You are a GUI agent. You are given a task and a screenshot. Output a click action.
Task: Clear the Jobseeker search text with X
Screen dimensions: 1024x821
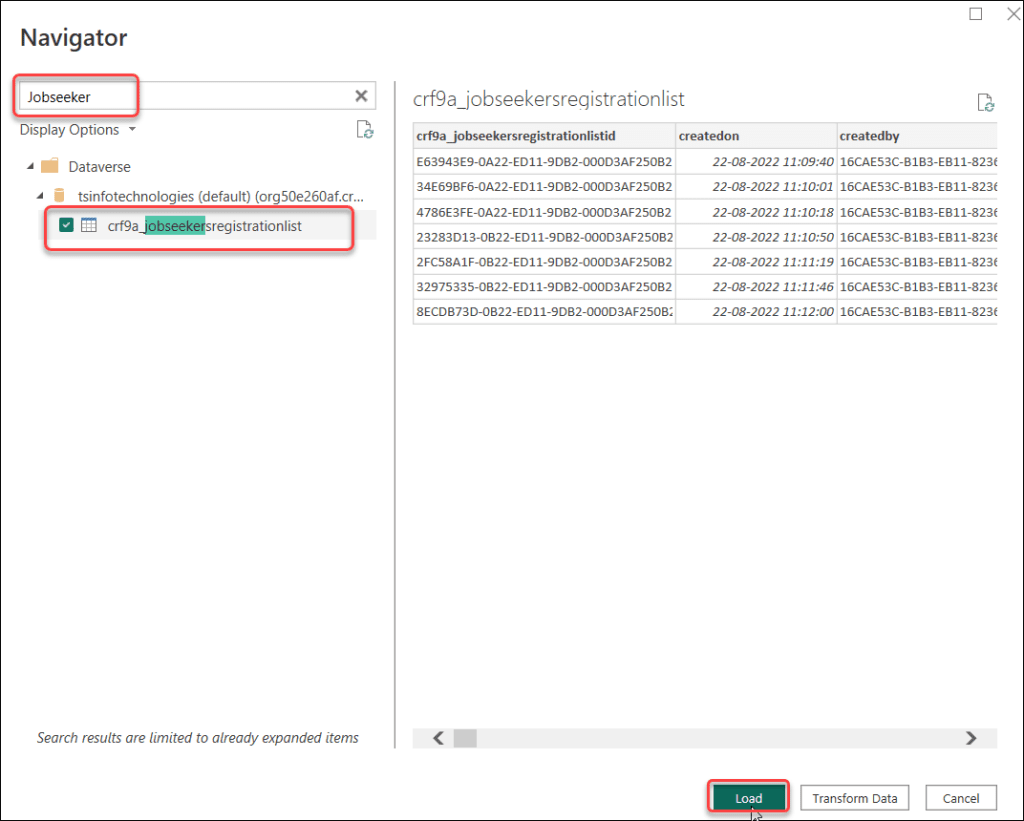[x=361, y=96]
